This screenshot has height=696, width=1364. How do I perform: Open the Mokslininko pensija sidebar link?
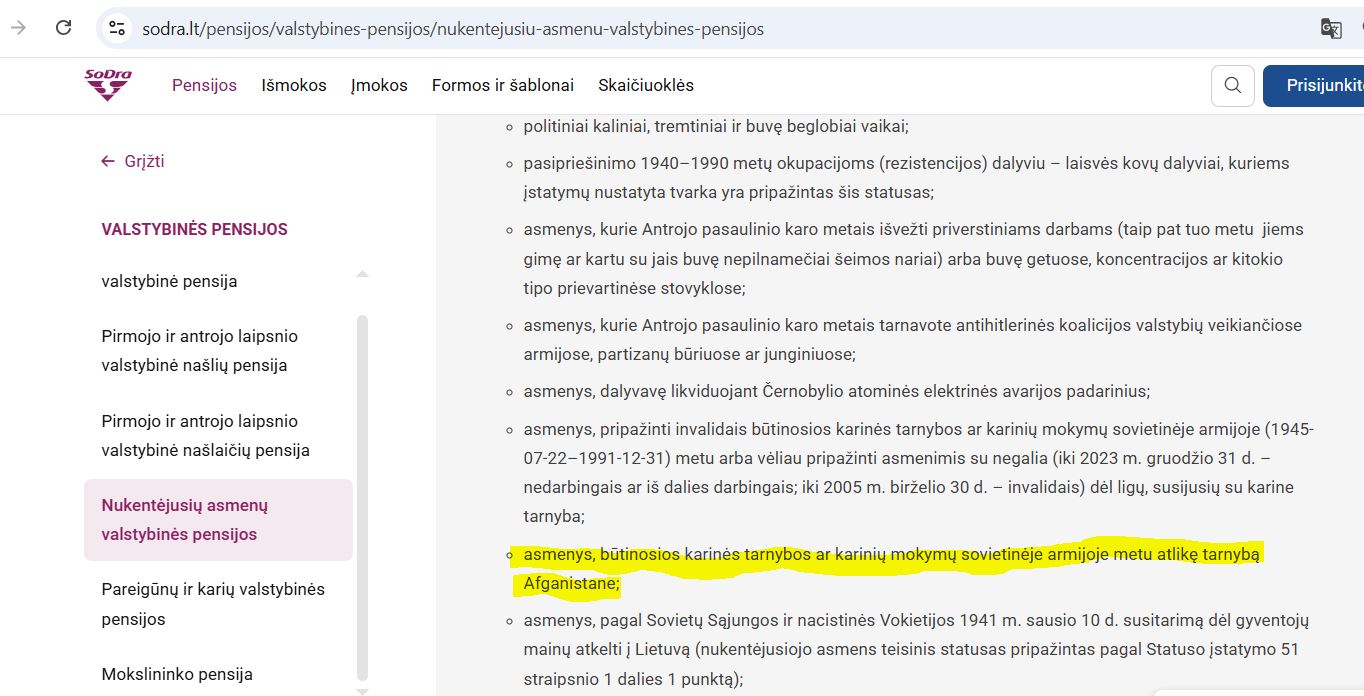(x=177, y=674)
